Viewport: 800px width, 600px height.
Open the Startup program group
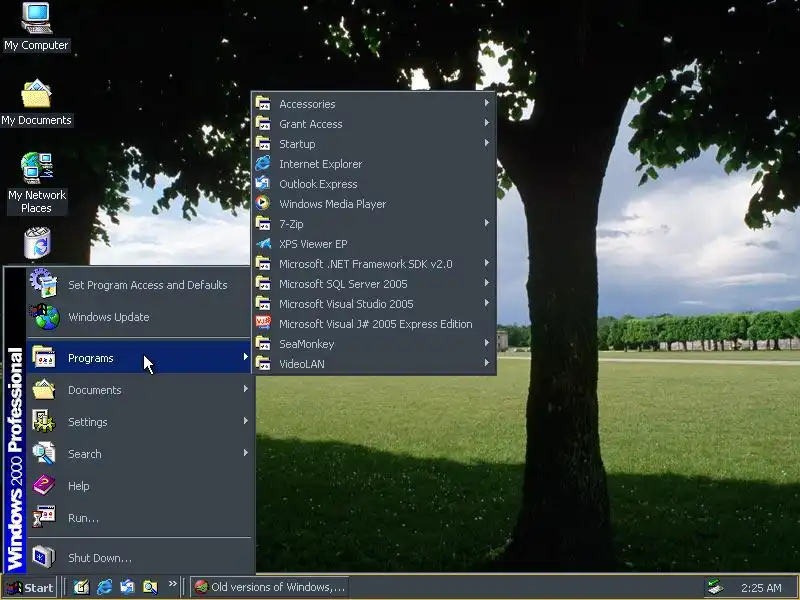click(373, 143)
